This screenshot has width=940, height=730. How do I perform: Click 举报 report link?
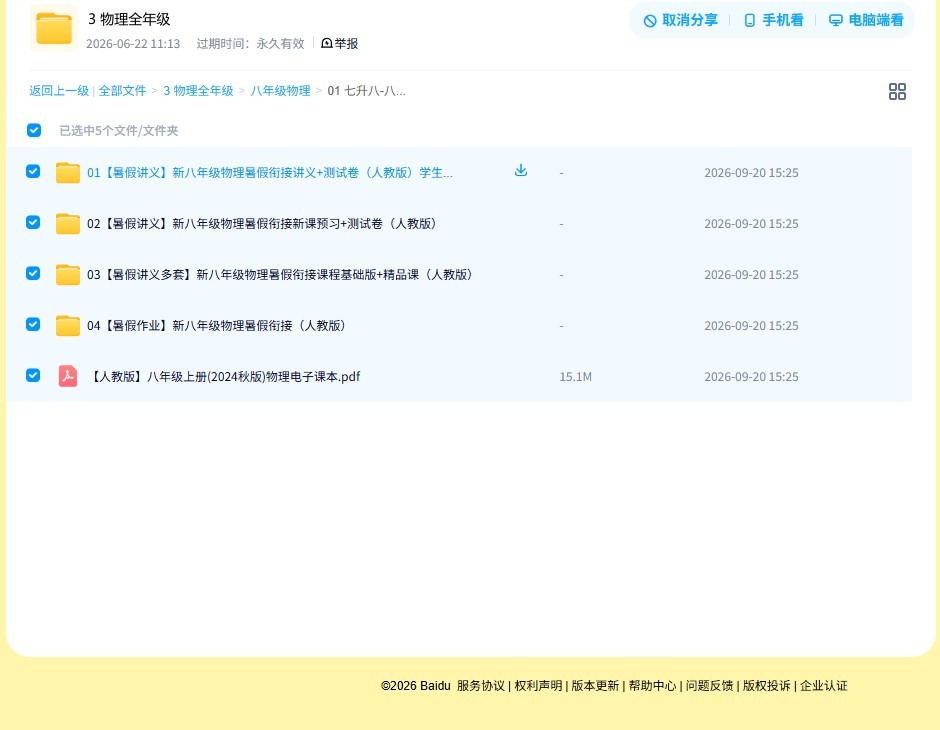pyautogui.click(x=339, y=43)
